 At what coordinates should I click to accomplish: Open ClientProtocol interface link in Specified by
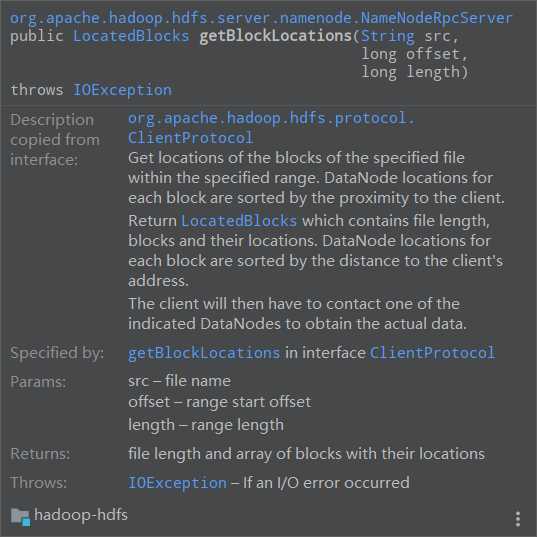click(x=432, y=352)
